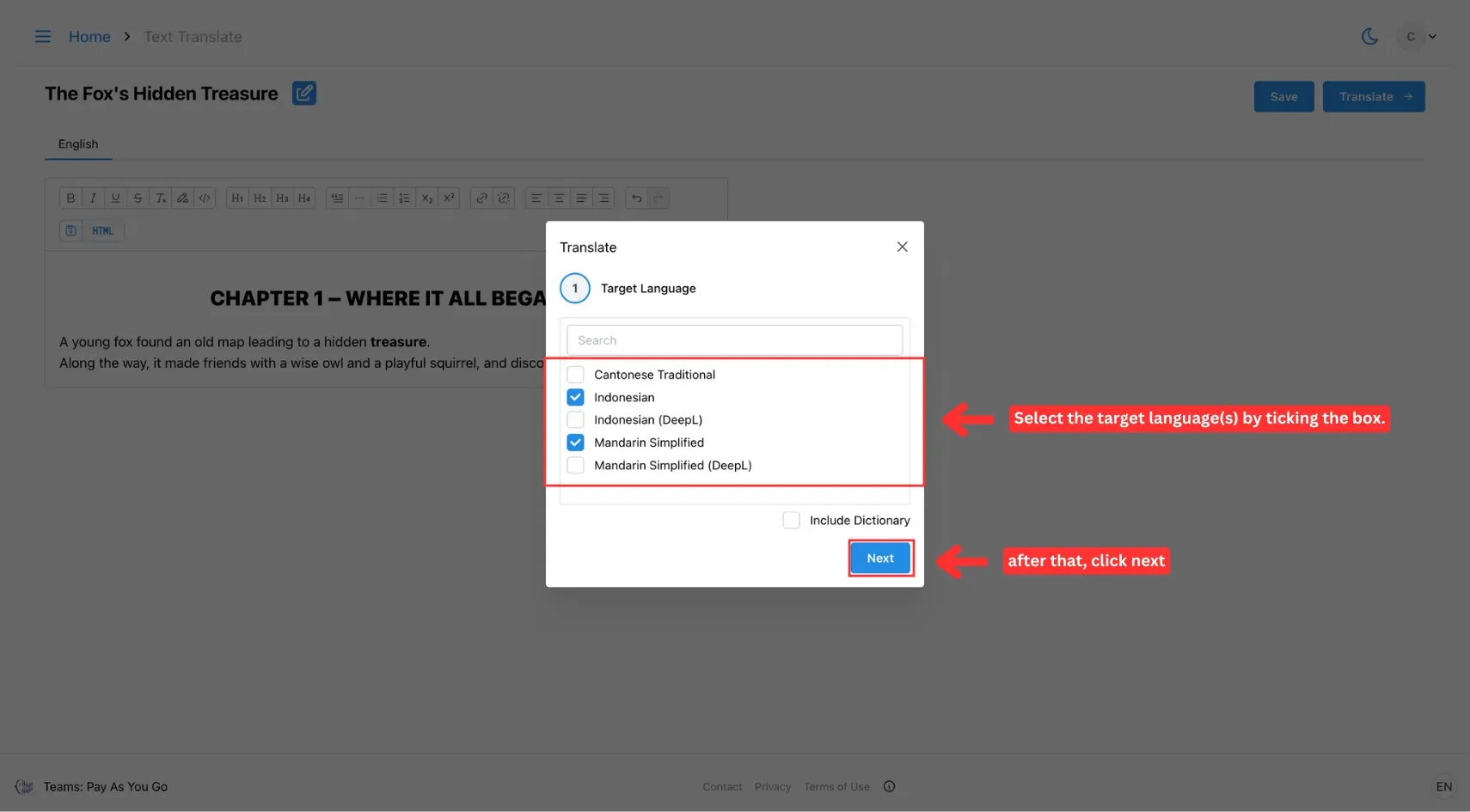Go to Home breadcrumb

(89, 37)
